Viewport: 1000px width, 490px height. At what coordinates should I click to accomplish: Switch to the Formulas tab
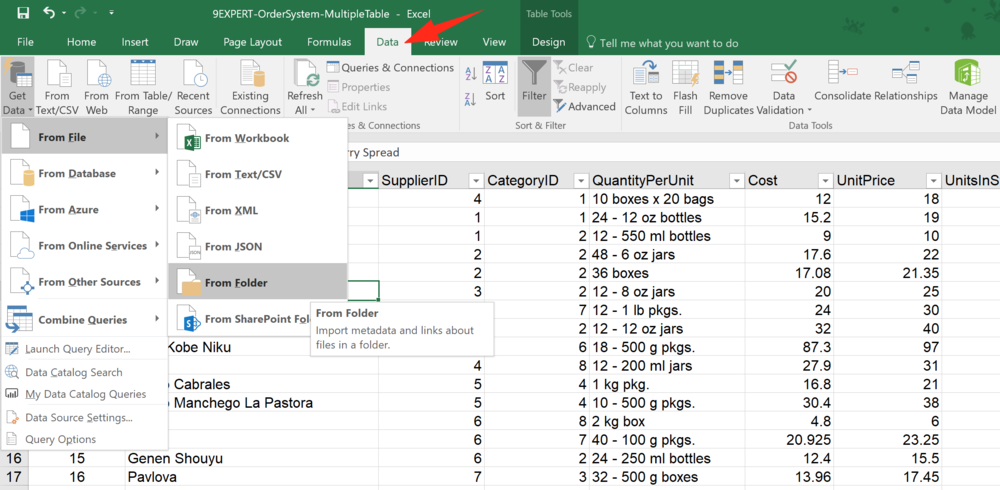(x=329, y=42)
